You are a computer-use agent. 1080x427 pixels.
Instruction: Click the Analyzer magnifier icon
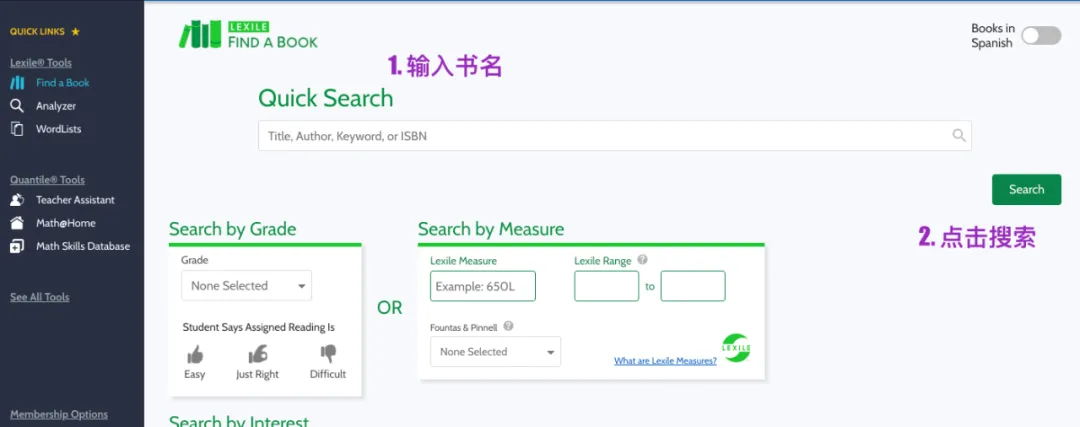click(x=17, y=106)
